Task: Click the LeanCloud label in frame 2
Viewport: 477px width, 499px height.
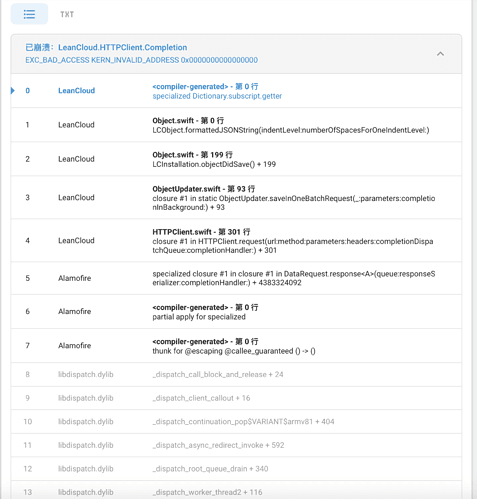Action: pos(76,159)
